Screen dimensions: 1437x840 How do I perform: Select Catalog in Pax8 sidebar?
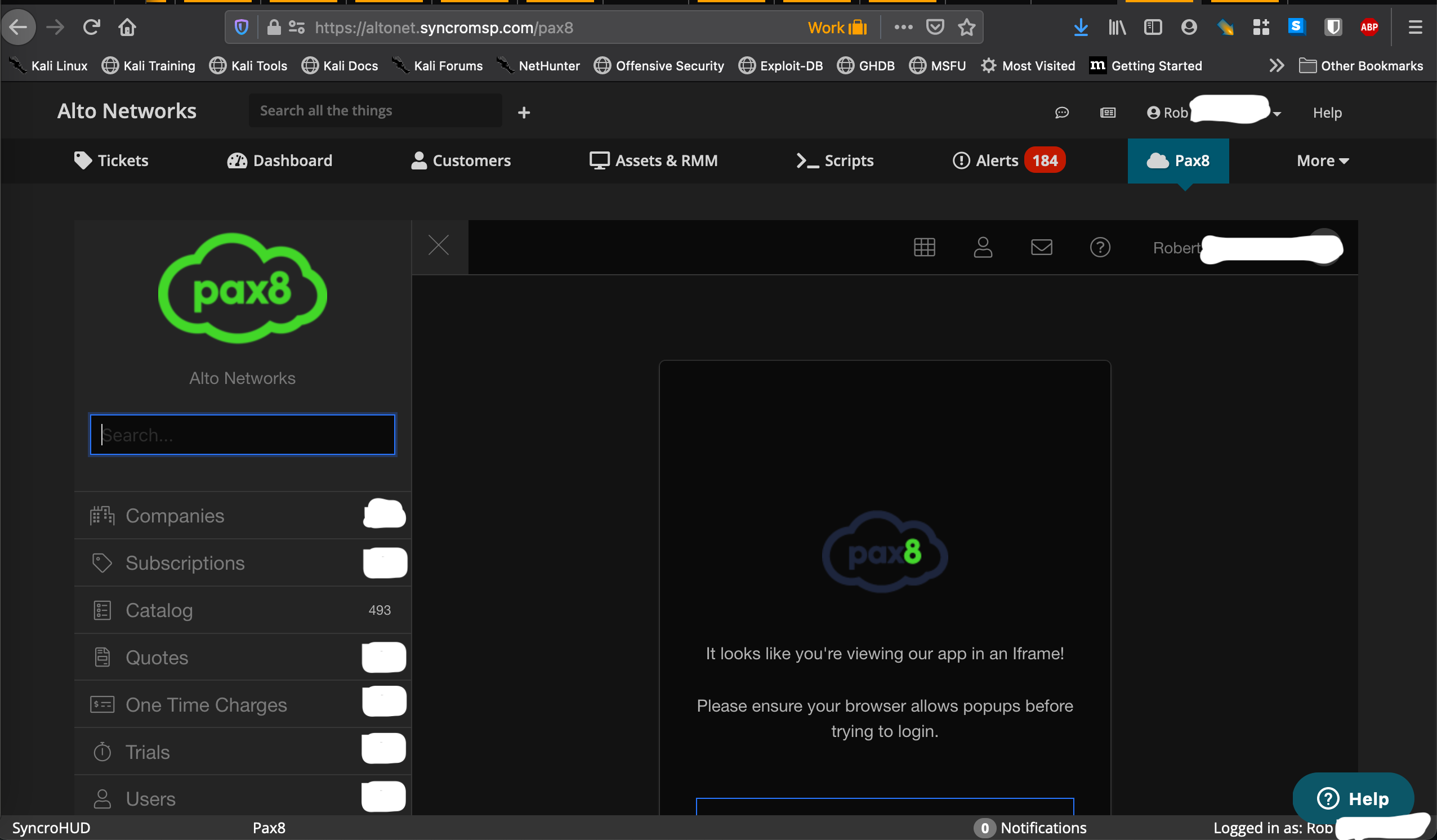coord(159,610)
